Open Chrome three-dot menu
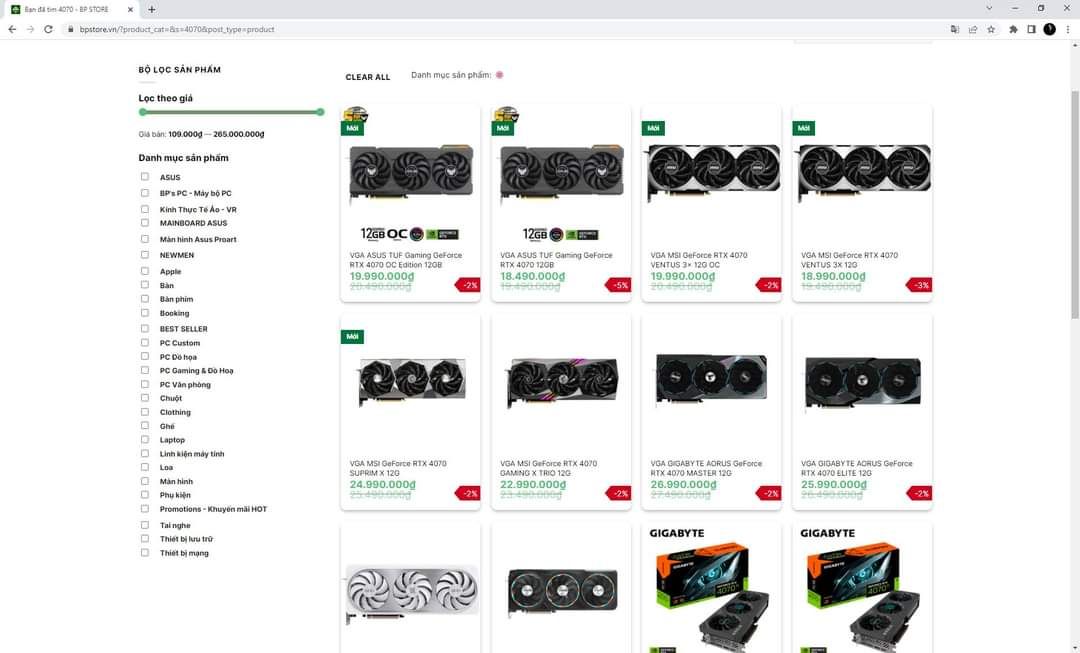 (1068, 30)
